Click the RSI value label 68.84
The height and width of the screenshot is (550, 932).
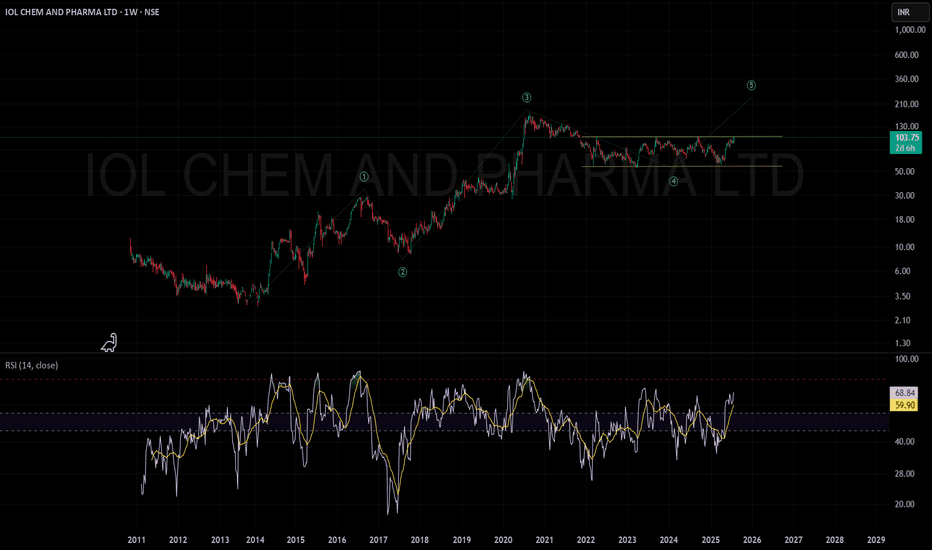(x=904, y=392)
